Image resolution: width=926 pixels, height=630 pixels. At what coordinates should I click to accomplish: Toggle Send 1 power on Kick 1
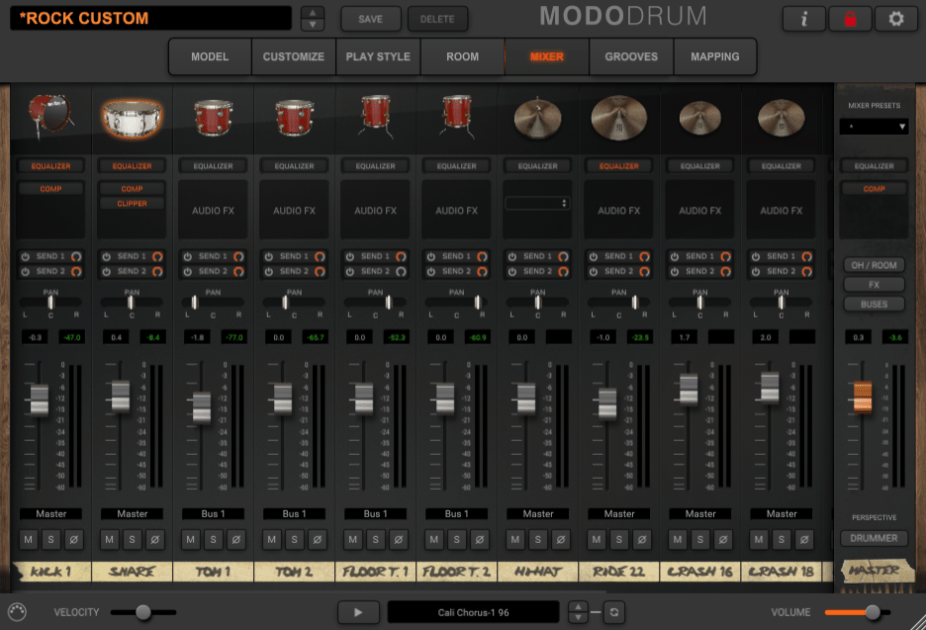pyautogui.click(x=25, y=256)
